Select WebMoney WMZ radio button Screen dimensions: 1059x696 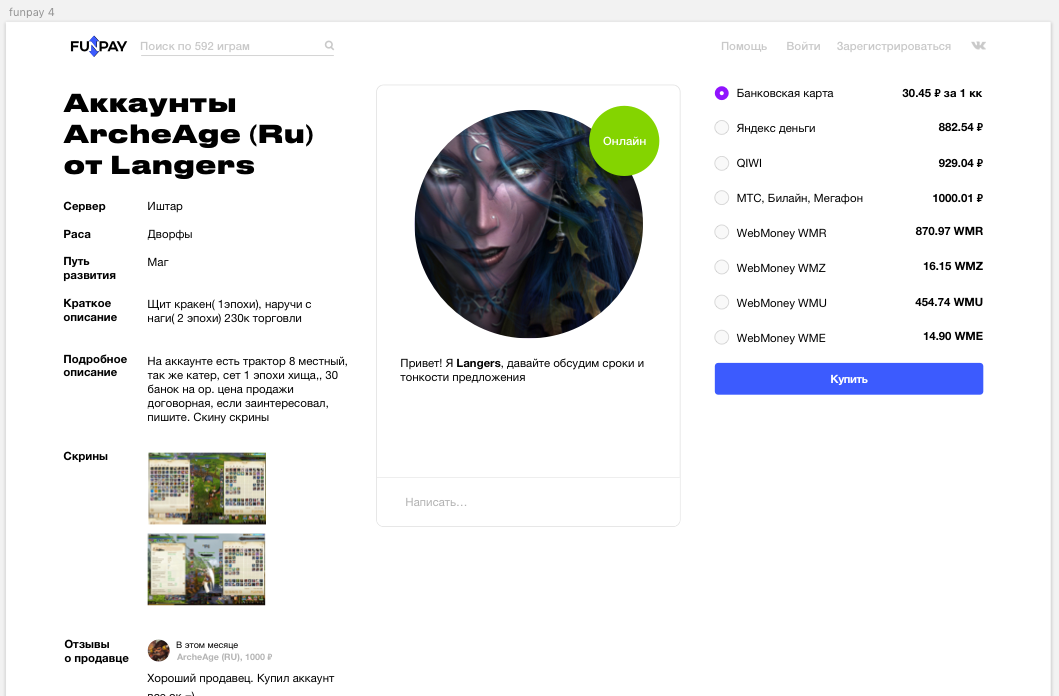pyautogui.click(x=721, y=267)
